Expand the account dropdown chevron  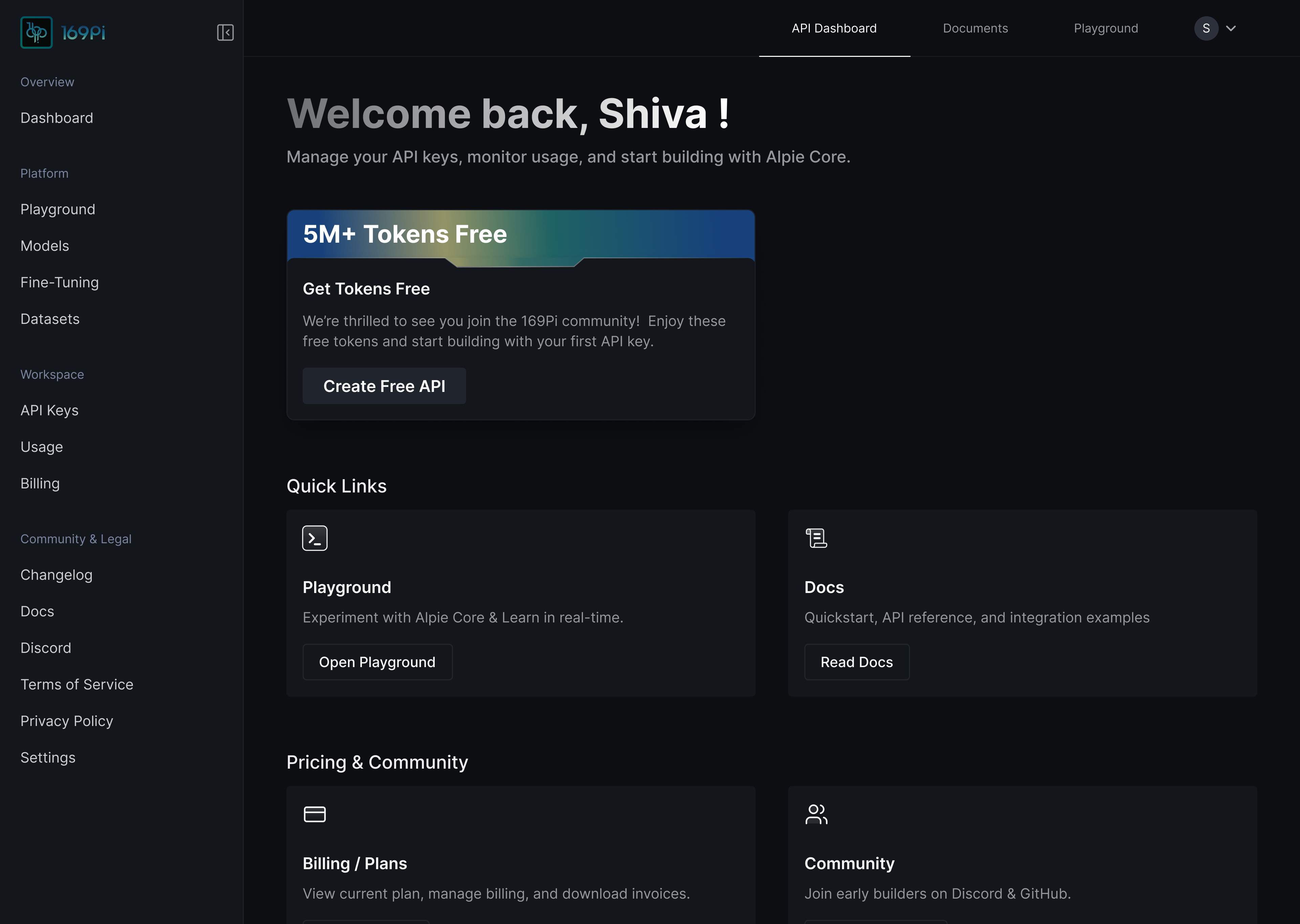pyautogui.click(x=1231, y=28)
